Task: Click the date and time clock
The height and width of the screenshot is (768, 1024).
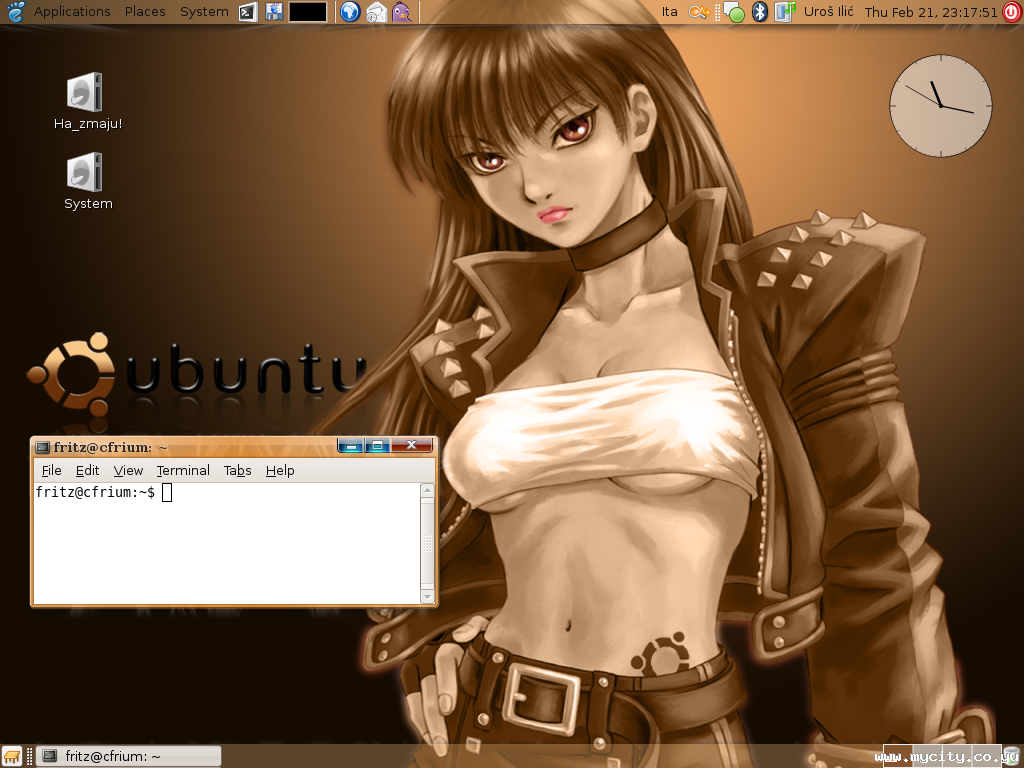Action: coord(931,12)
